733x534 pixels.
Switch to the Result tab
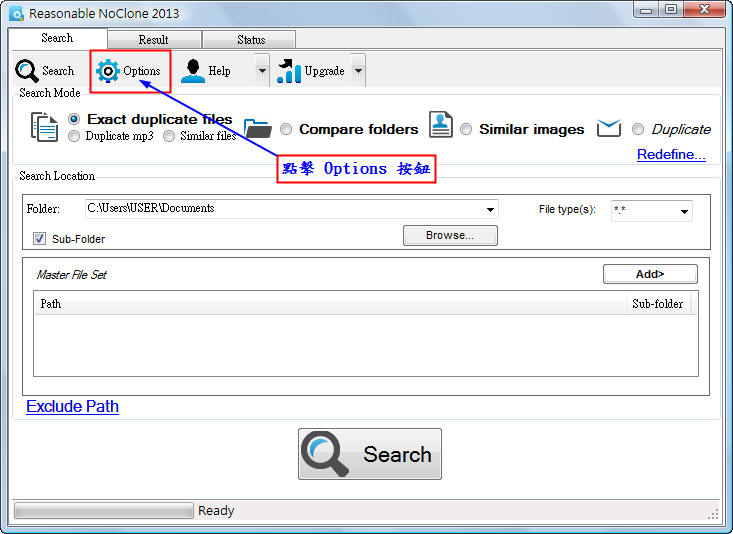pos(153,40)
